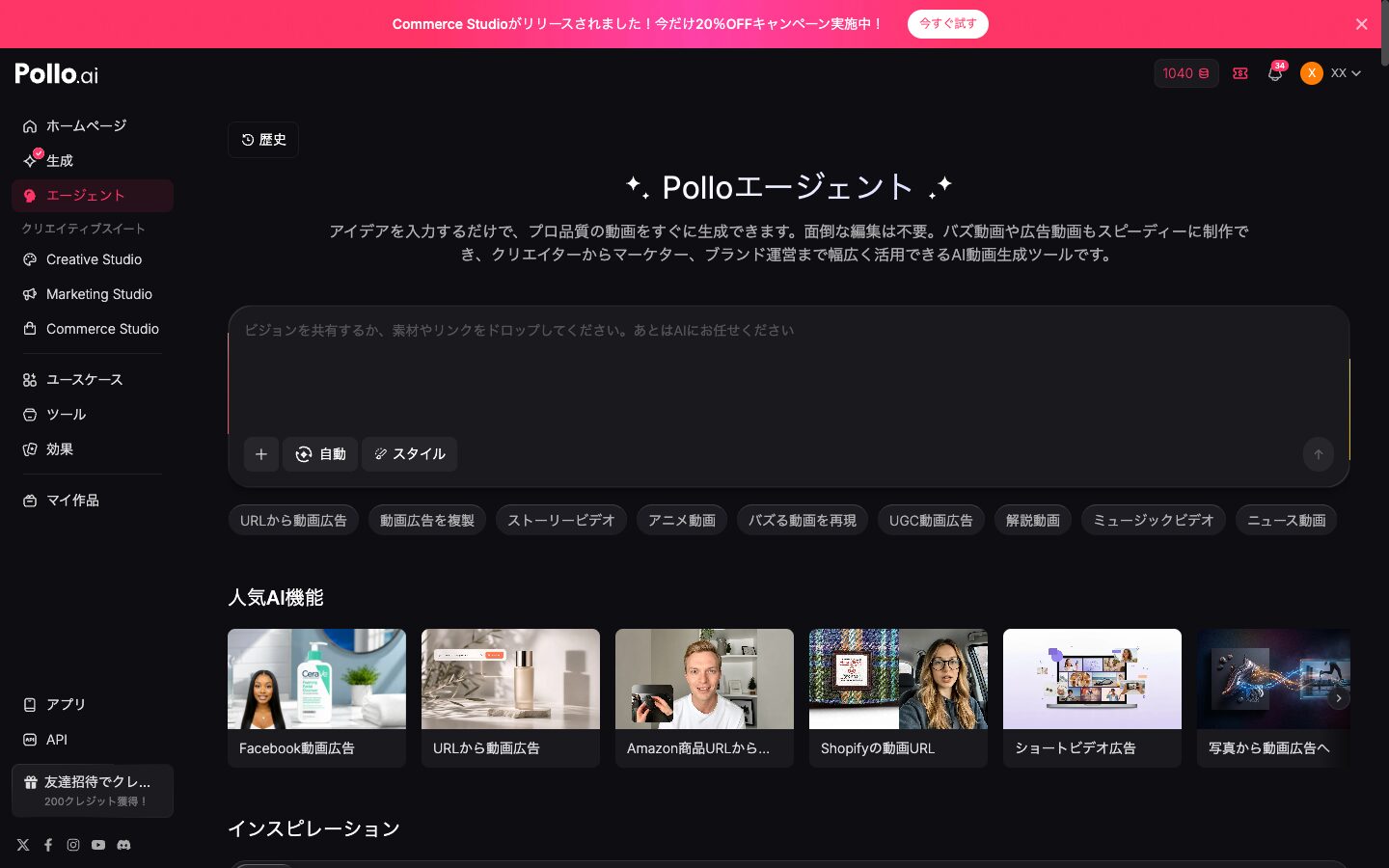
Task: Open Creative Studio
Action: pos(93,259)
